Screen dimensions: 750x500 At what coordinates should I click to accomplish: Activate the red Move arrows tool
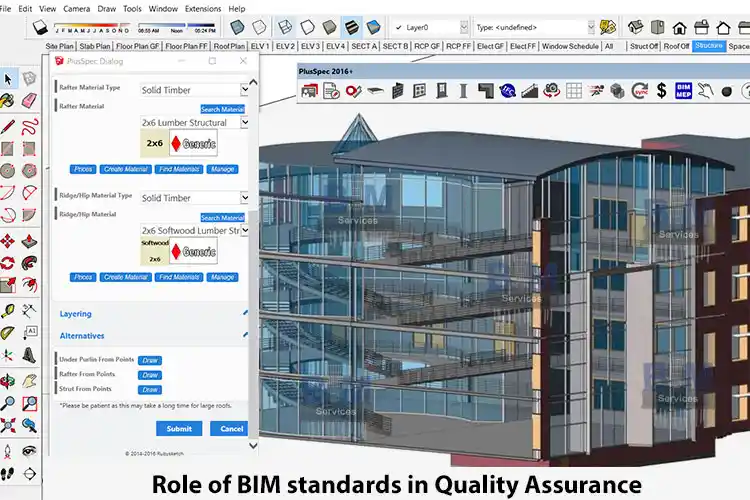(8, 241)
